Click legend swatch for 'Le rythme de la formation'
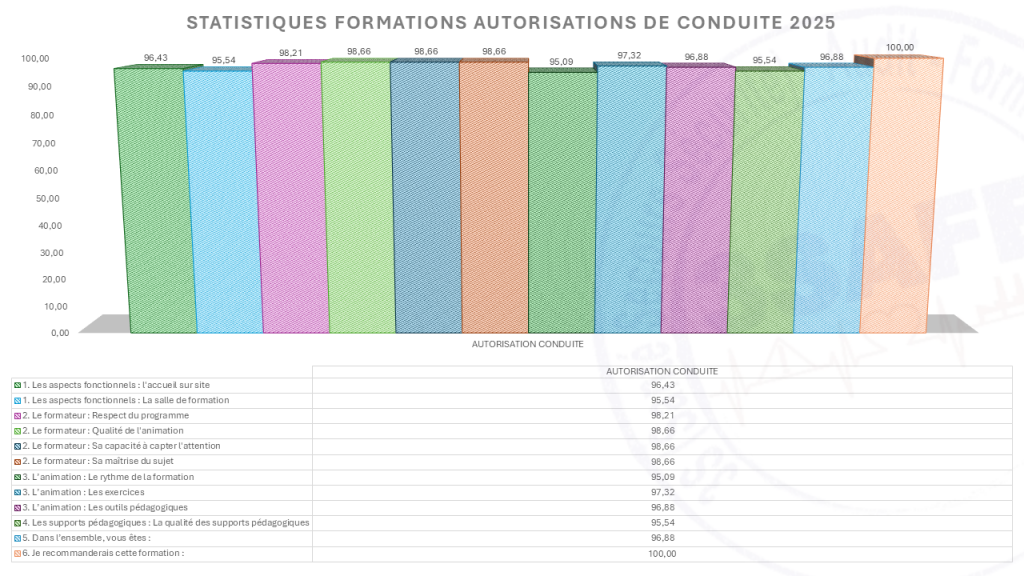Viewport: 1024px width, 576px height. [18, 477]
